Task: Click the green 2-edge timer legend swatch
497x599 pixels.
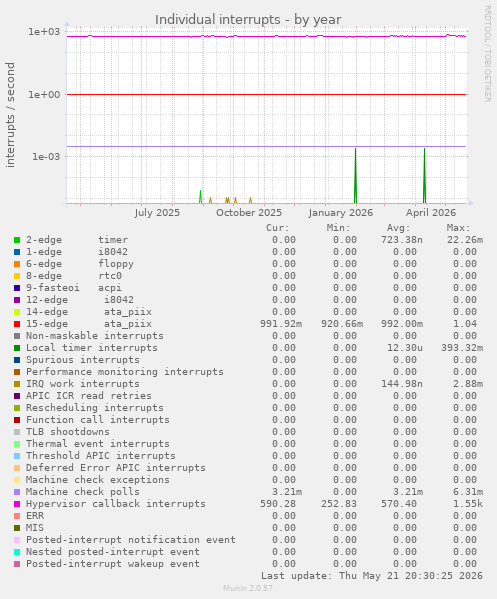Action: [x=17, y=240]
